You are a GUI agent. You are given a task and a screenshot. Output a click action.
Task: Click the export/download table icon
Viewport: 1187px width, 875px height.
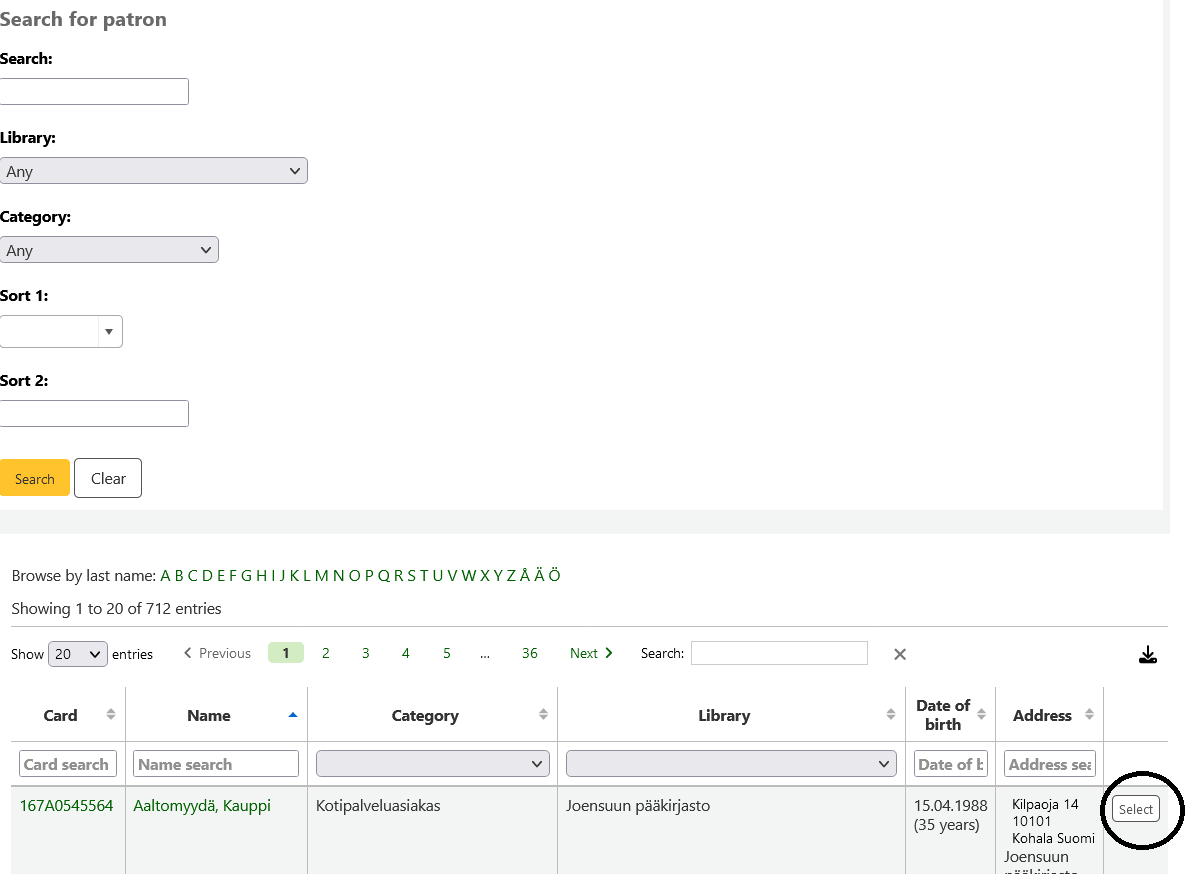coord(1148,655)
